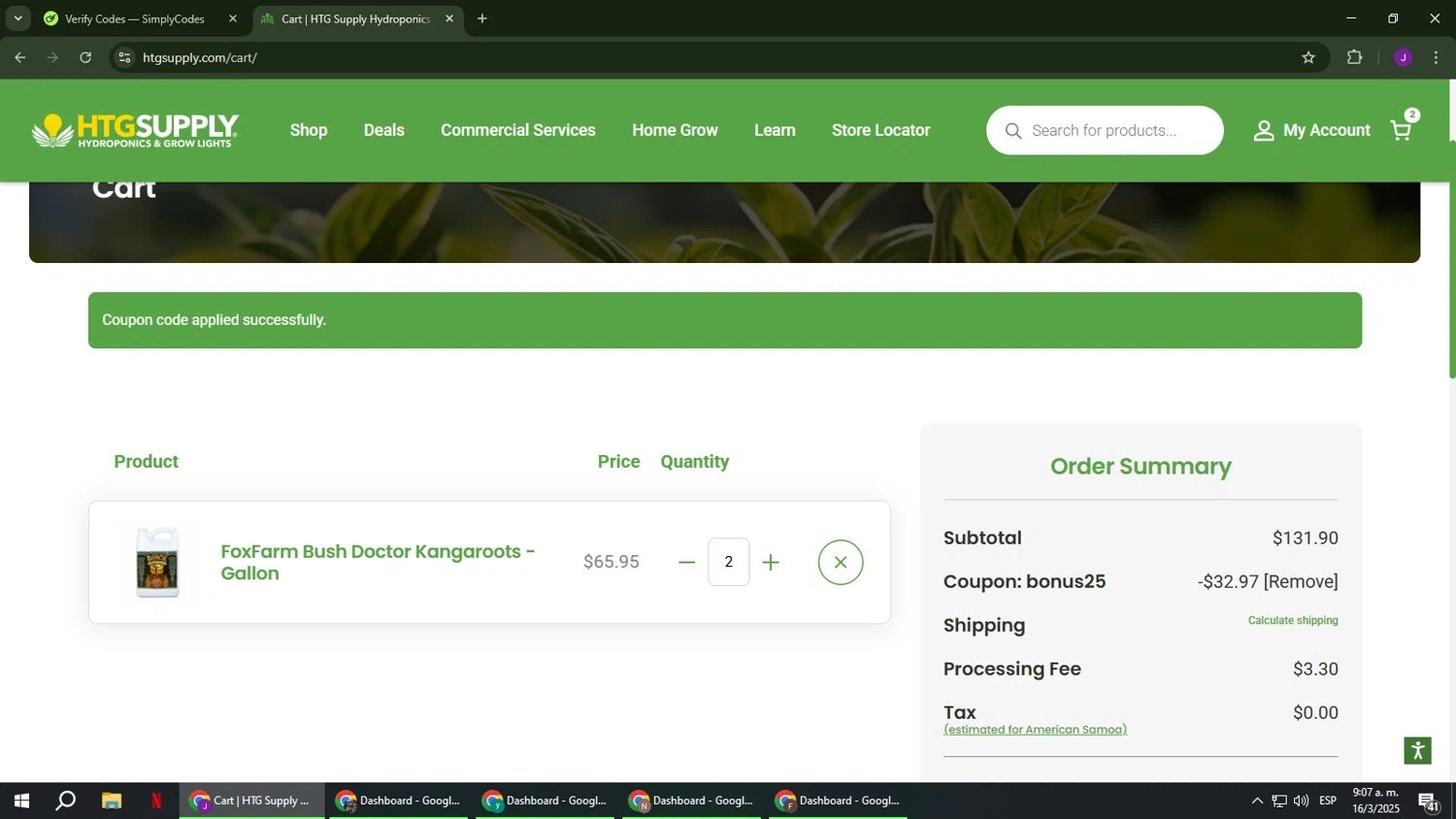Open the Learn menu
The image size is (1456, 819).
pyautogui.click(x=775, y=130)
